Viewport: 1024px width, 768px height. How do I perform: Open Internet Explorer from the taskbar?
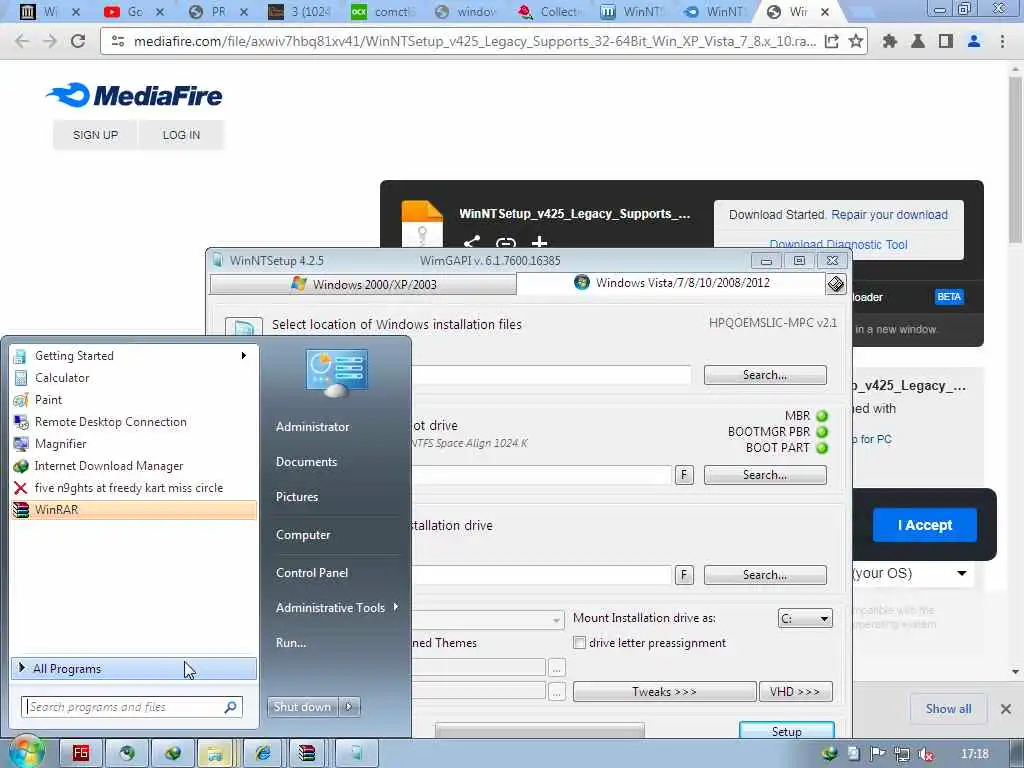[x=263, y=753]
